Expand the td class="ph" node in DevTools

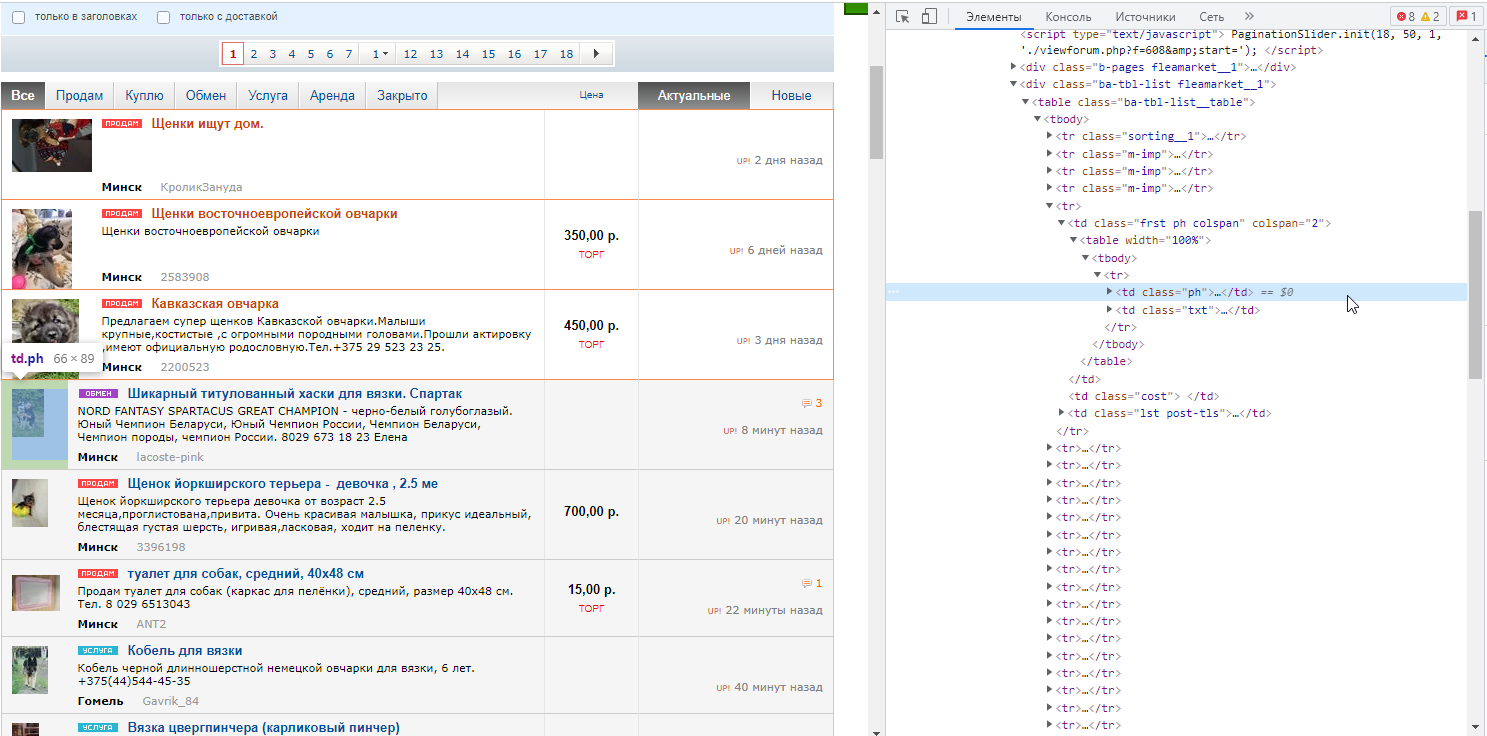(1109, 292)
